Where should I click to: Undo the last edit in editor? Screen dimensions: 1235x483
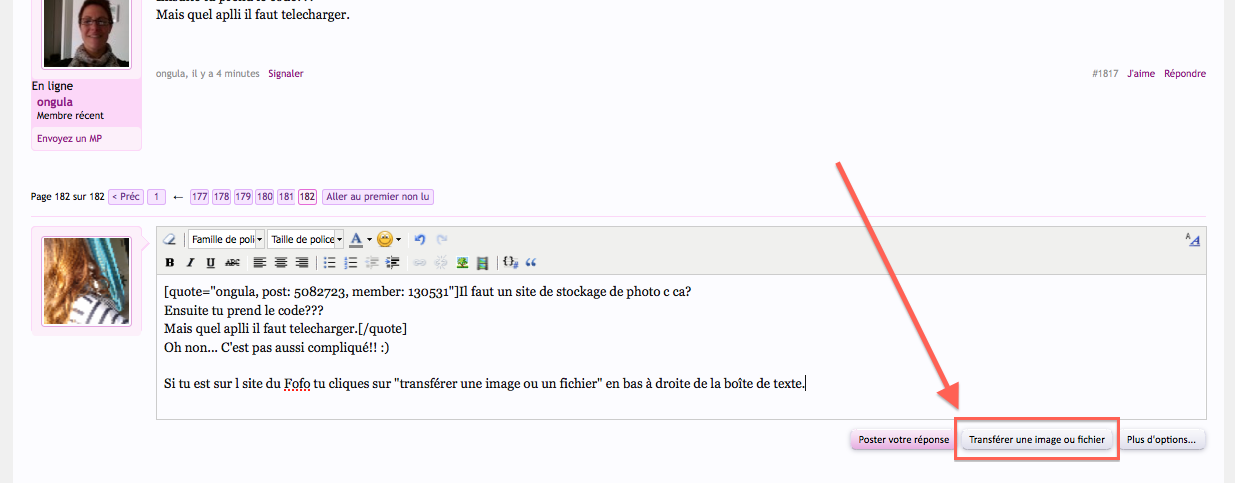(420, 240)
